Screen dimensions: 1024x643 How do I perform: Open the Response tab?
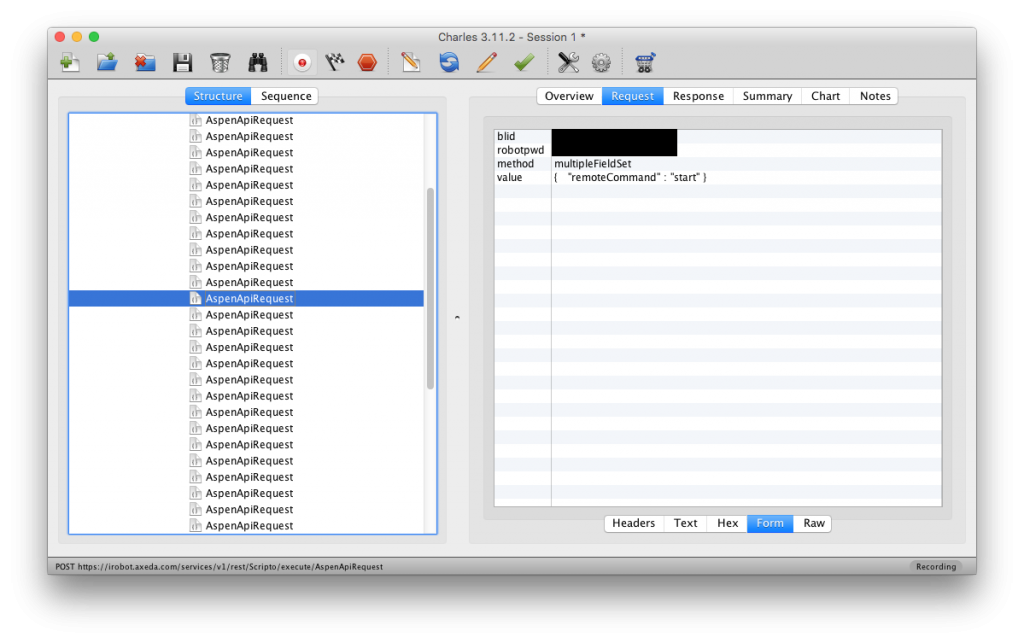698,96
